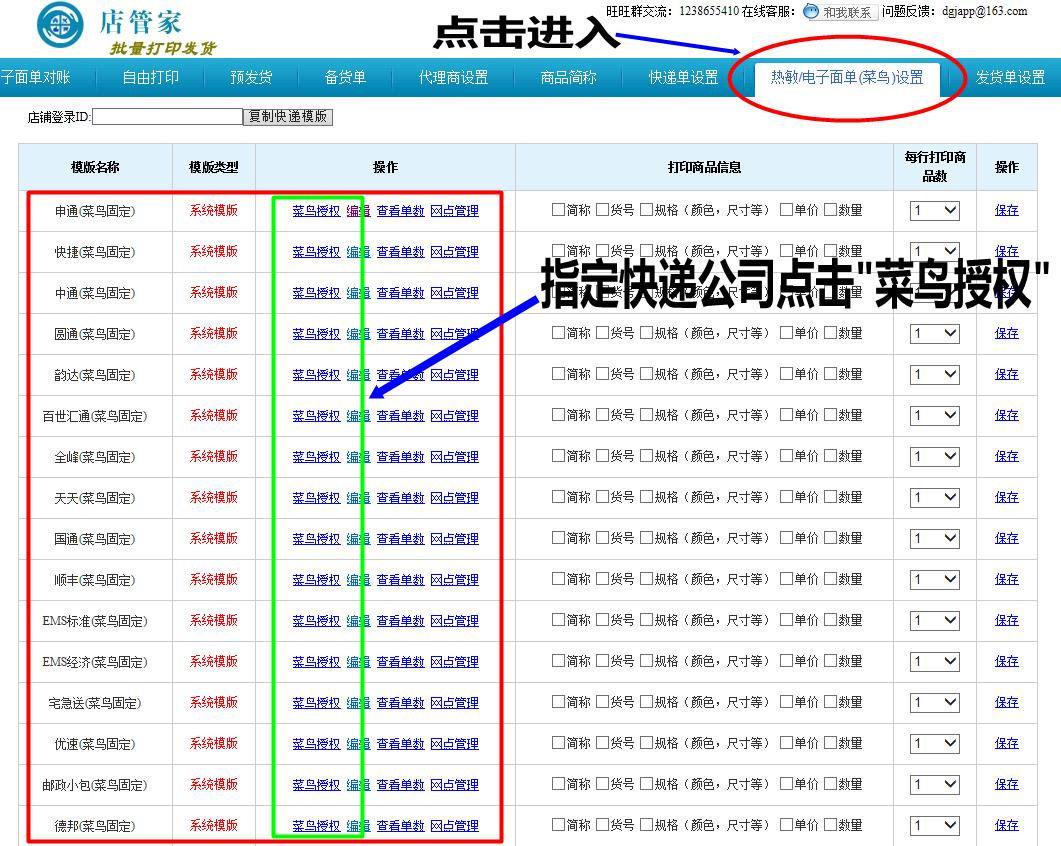Open items-per-row dropdown for 宅急送 row

click(x=934, y=703)
